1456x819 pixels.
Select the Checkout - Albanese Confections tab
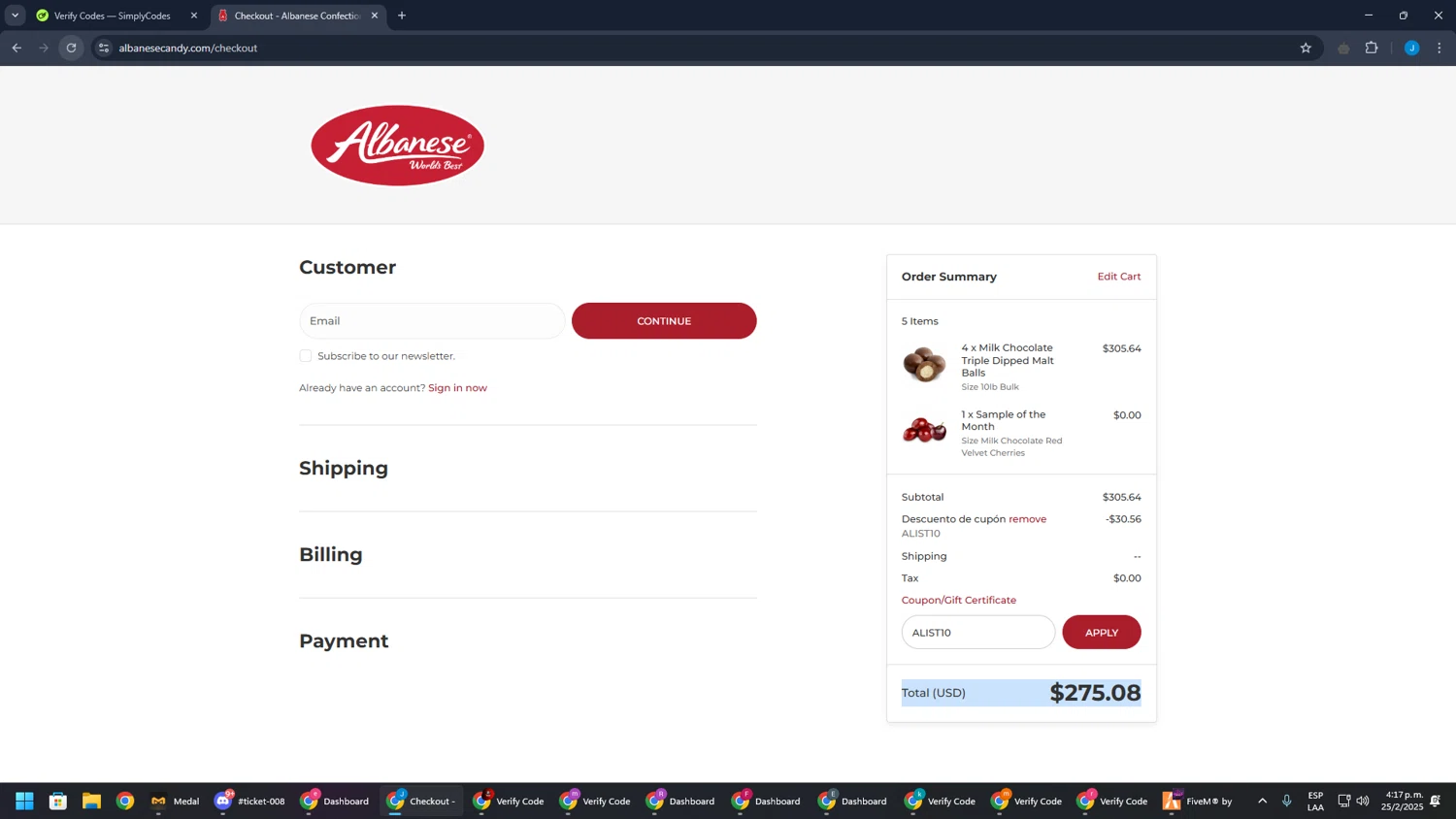click(x=296, y=16)
